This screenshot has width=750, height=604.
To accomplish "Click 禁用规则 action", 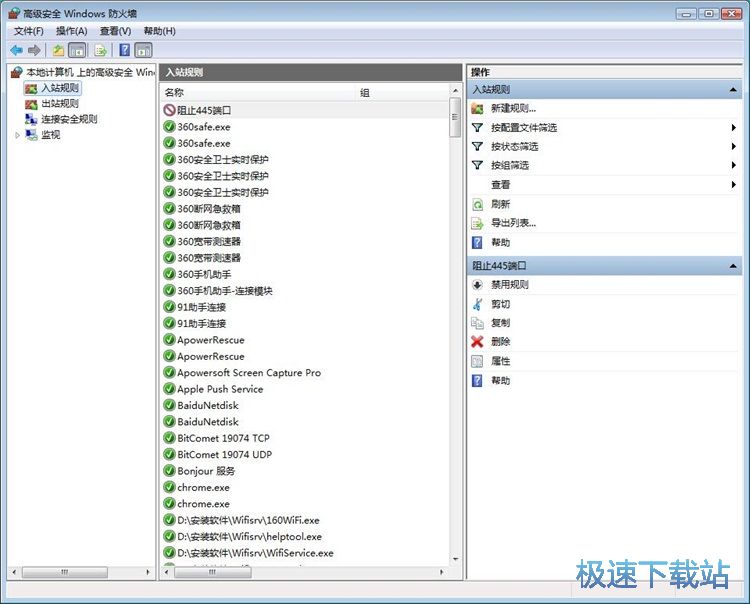I will click(x=509, y=285).
